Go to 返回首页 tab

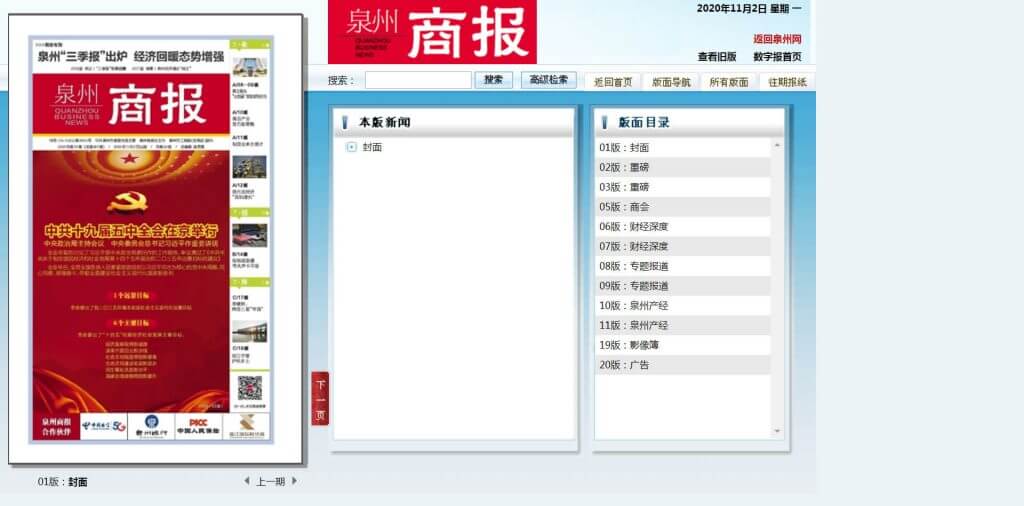(x=613, y=82)
